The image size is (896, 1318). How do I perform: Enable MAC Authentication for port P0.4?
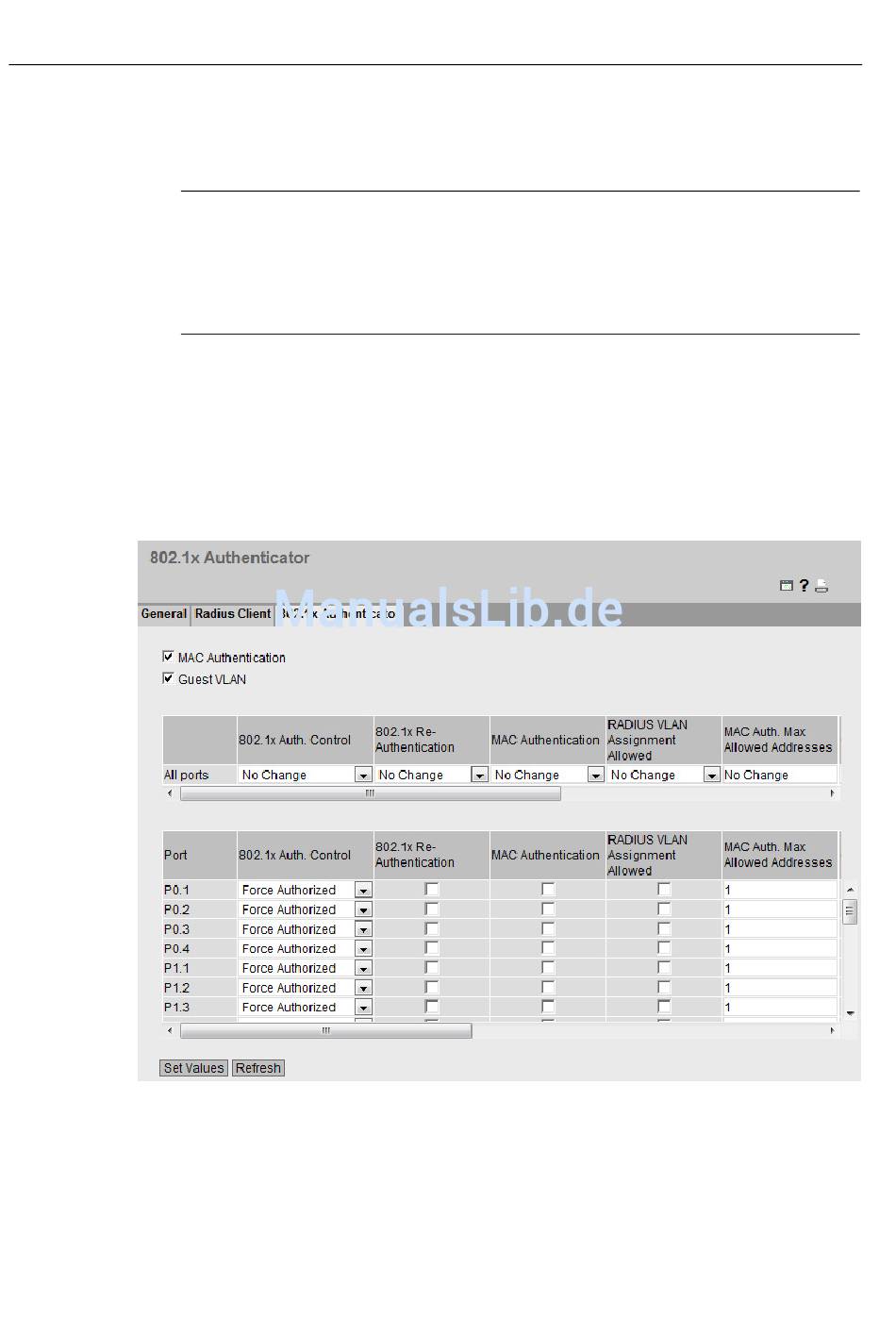coord(548,948)
